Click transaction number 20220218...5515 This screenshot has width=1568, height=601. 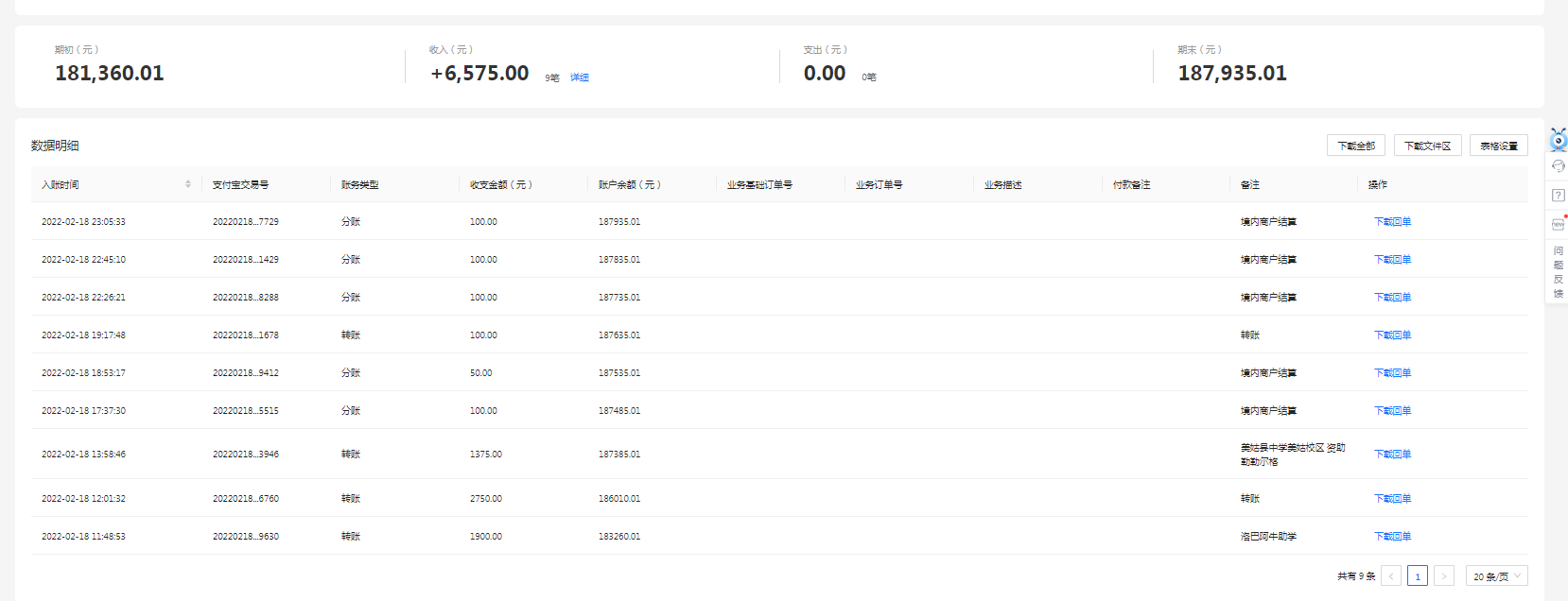point(246,411)
